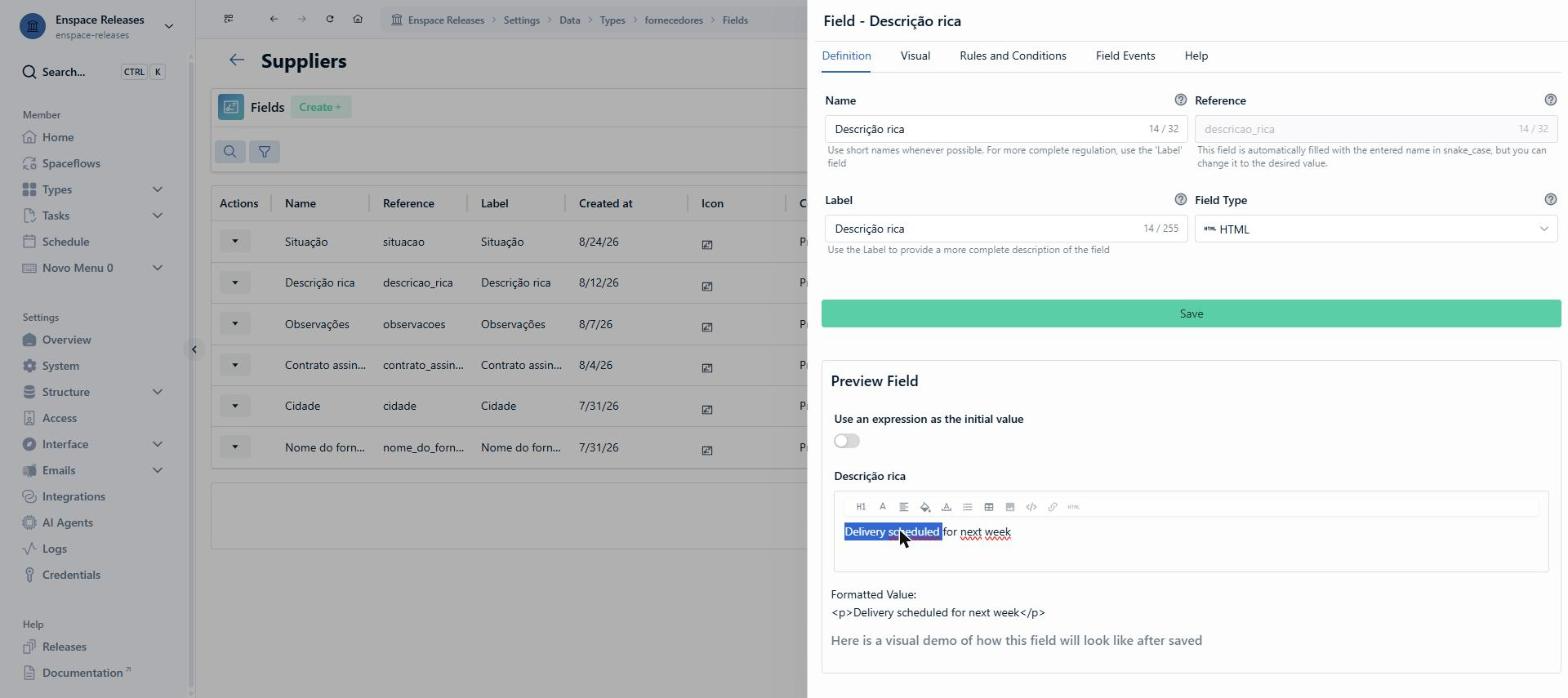The image size is (1568, 698).
Task: Insert an image in the editor
Action: (x=1010, y=507)
